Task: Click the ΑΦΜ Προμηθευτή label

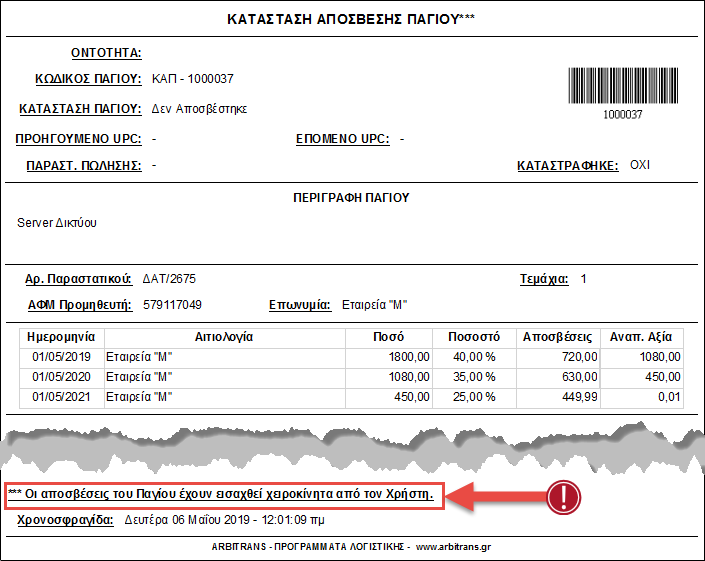Action: (x=80, y=305)
